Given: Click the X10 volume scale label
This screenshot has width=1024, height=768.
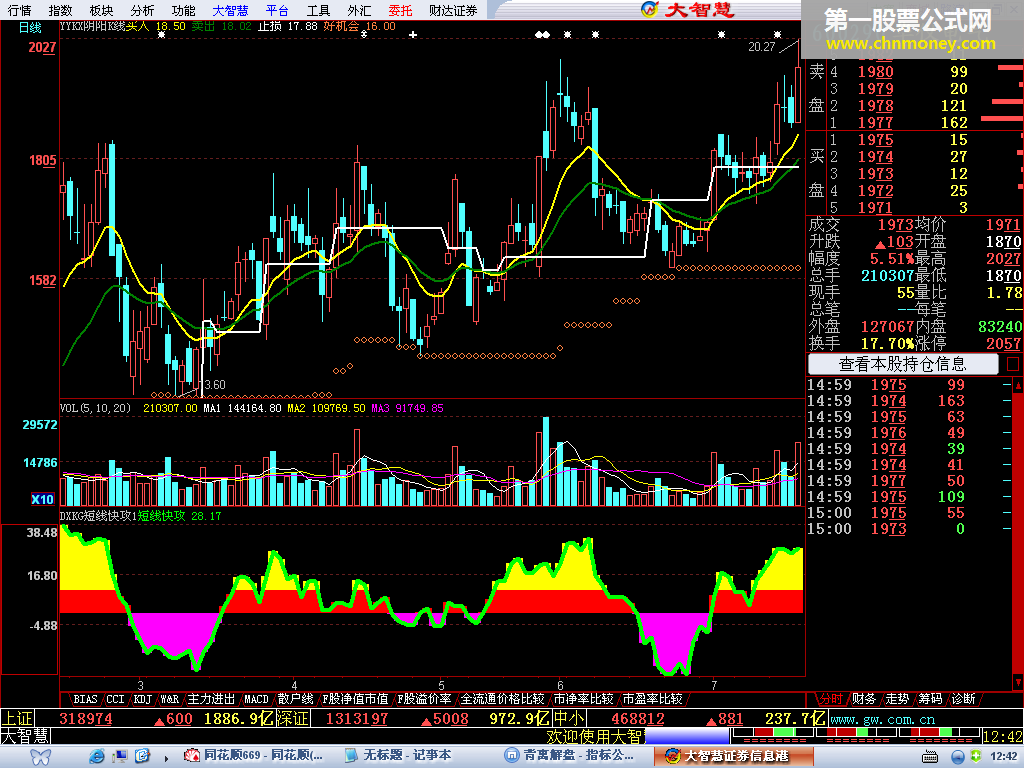Looking at the screenshot, I should coord(42,500).
